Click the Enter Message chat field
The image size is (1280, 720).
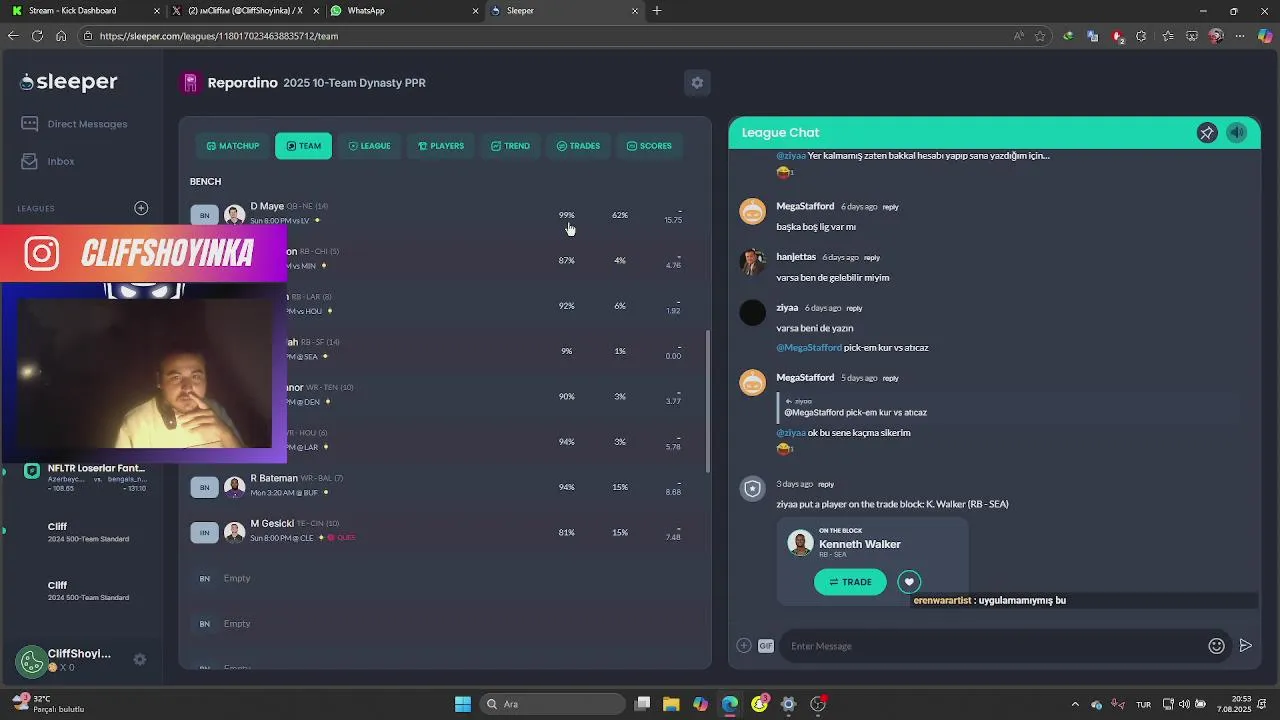click(x=993, y=646)
